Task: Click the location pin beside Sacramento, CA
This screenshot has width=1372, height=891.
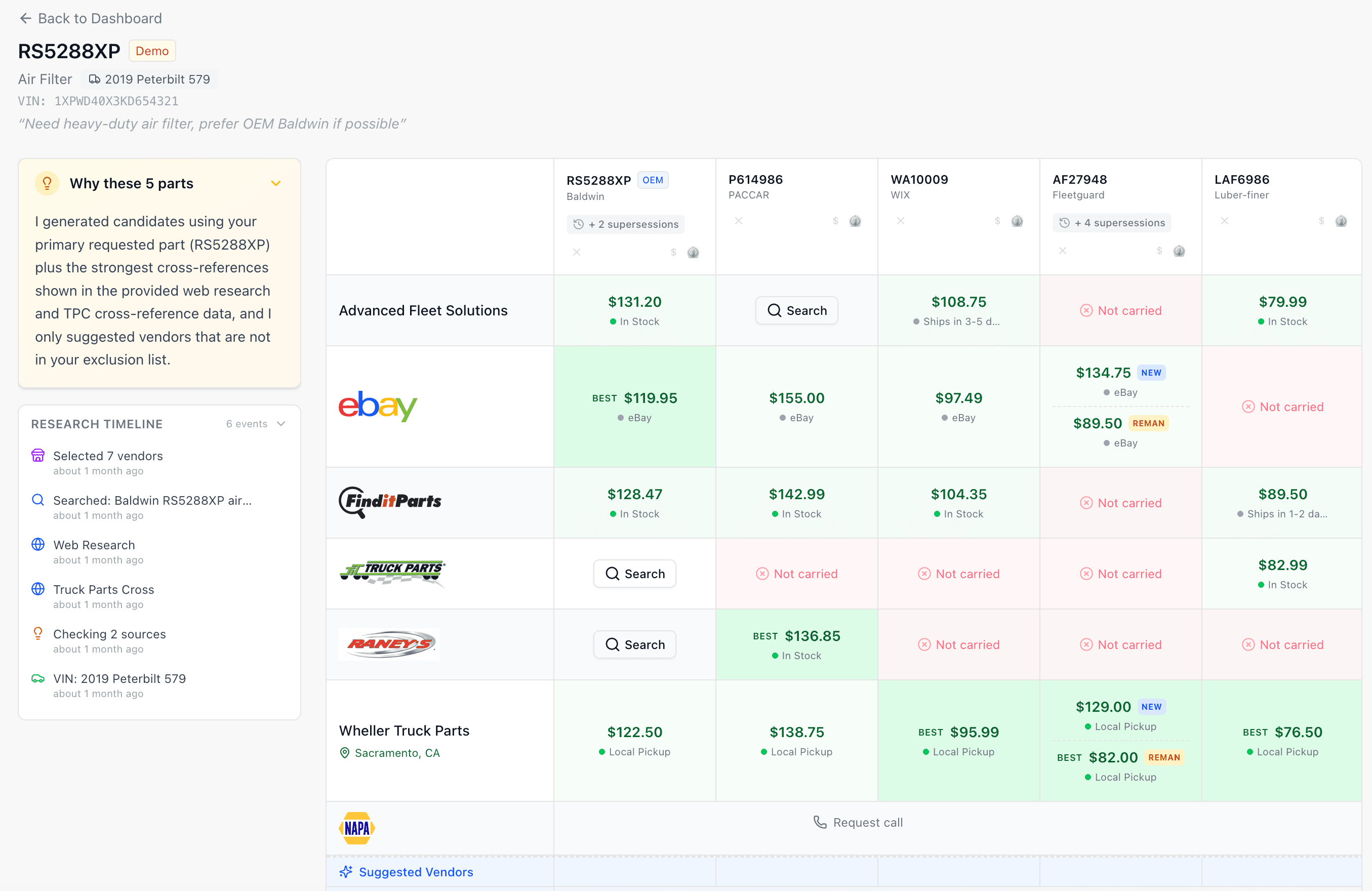Action: pyautogui.click(x=345, y=753)
